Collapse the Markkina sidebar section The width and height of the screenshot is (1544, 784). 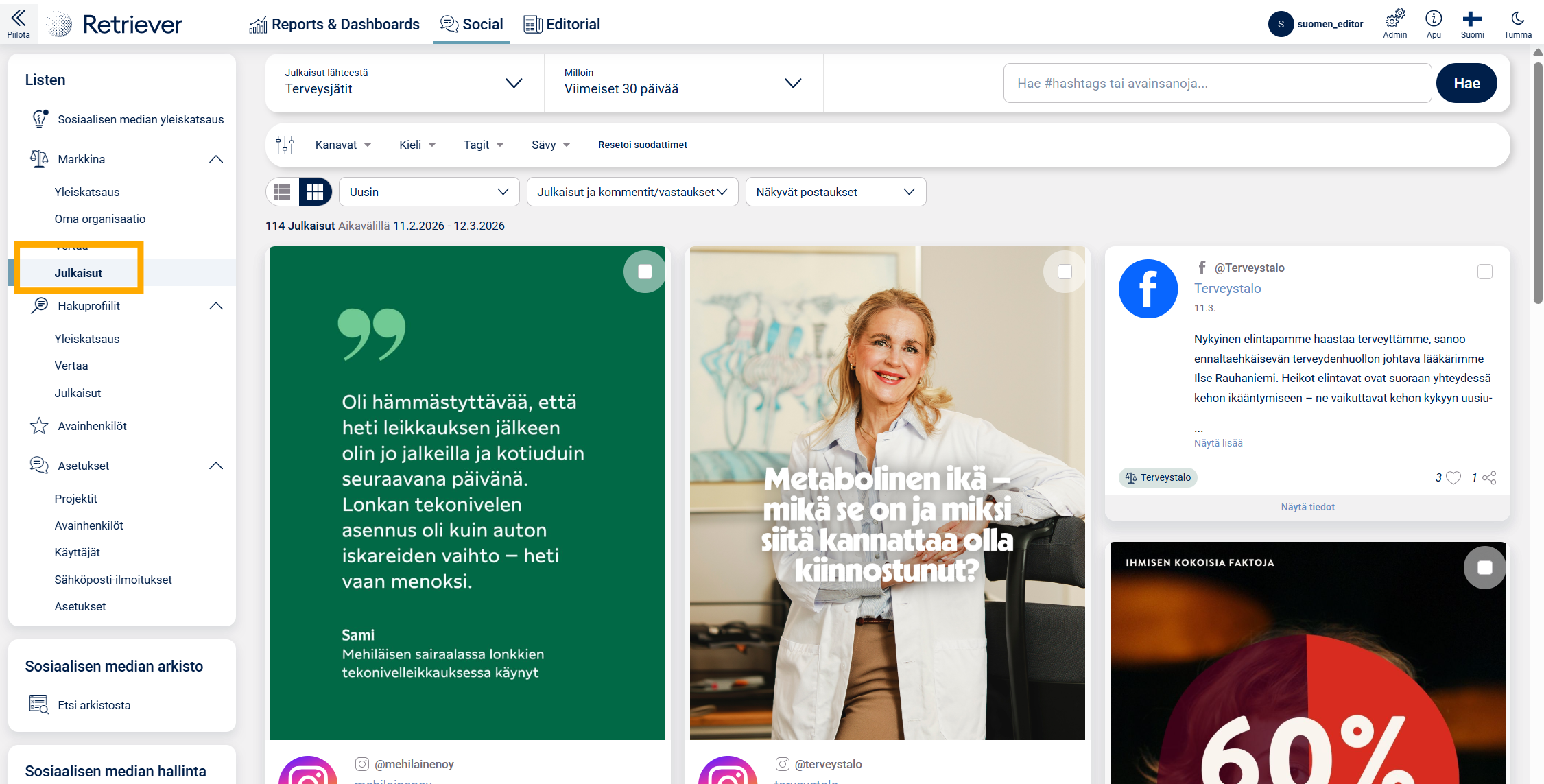(216, 159)
